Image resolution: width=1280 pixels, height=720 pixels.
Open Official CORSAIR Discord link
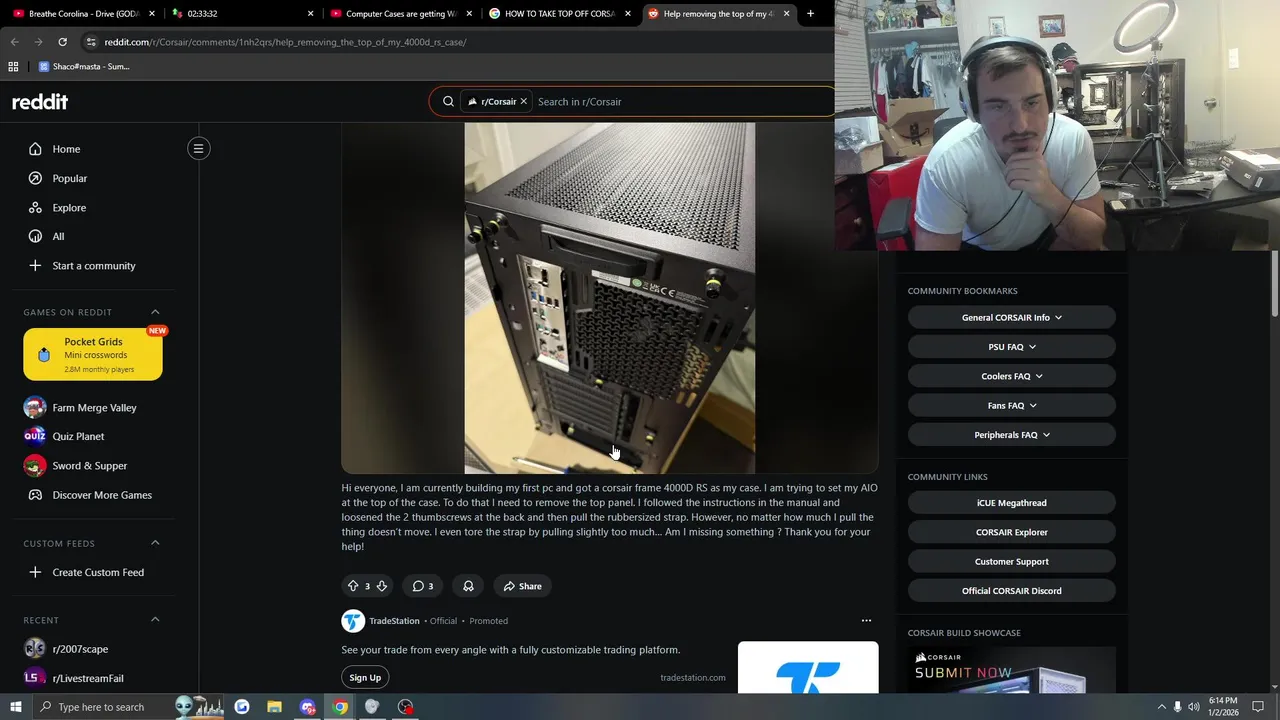(1012, 591)
